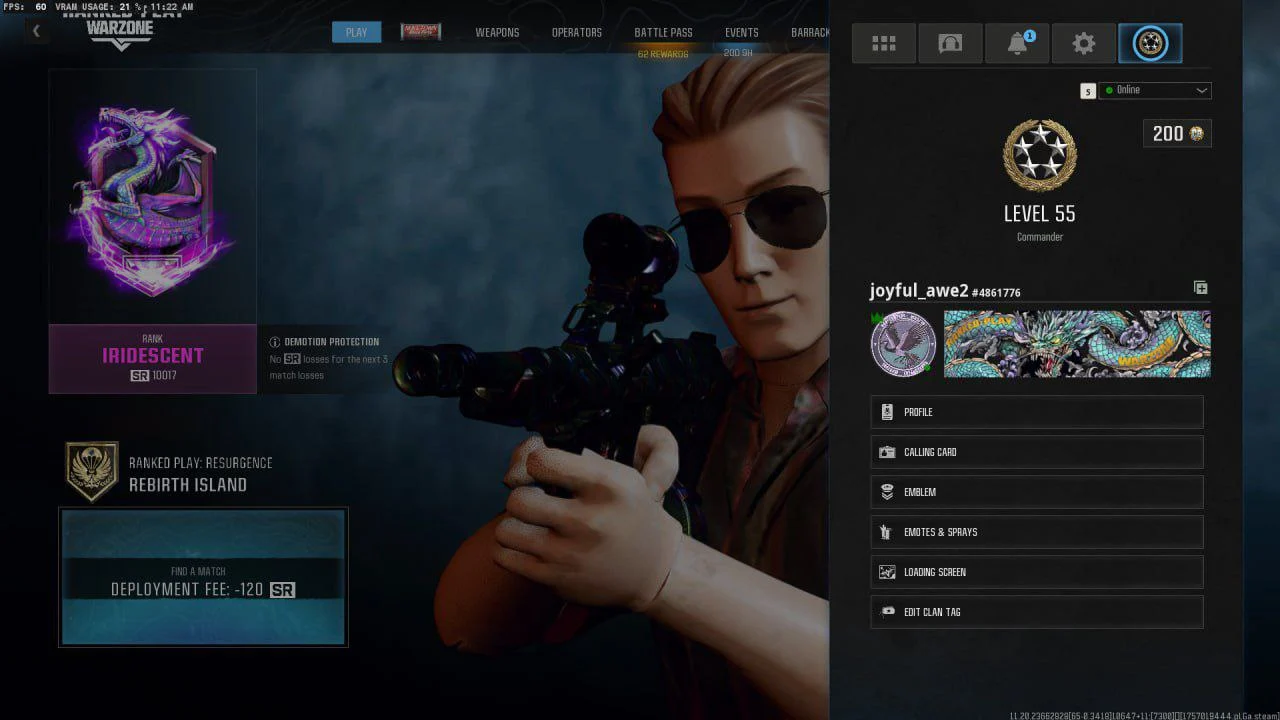This screenshot has height=720, width=1280.
Task: Open the Barracks tab
Action: pos(810,32)
